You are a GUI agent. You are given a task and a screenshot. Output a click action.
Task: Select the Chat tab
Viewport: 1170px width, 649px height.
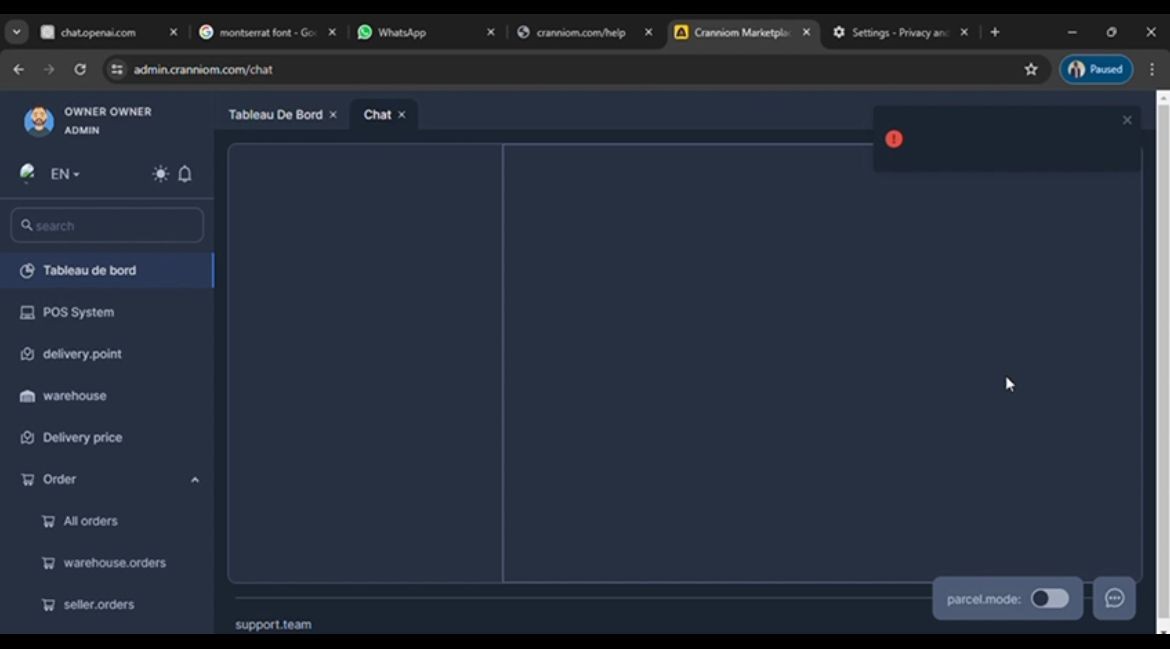pos(377,115)
